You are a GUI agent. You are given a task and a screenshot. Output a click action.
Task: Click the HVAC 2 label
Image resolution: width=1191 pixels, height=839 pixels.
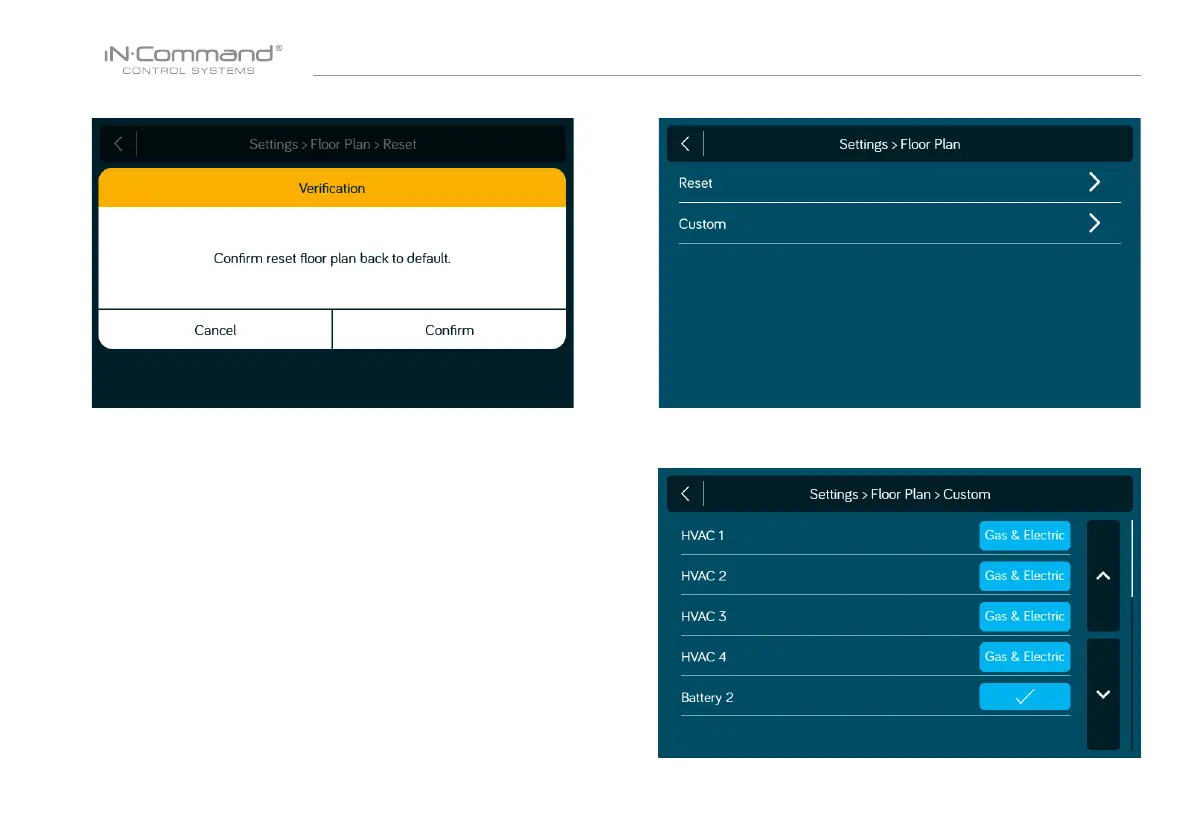[703, 576]
